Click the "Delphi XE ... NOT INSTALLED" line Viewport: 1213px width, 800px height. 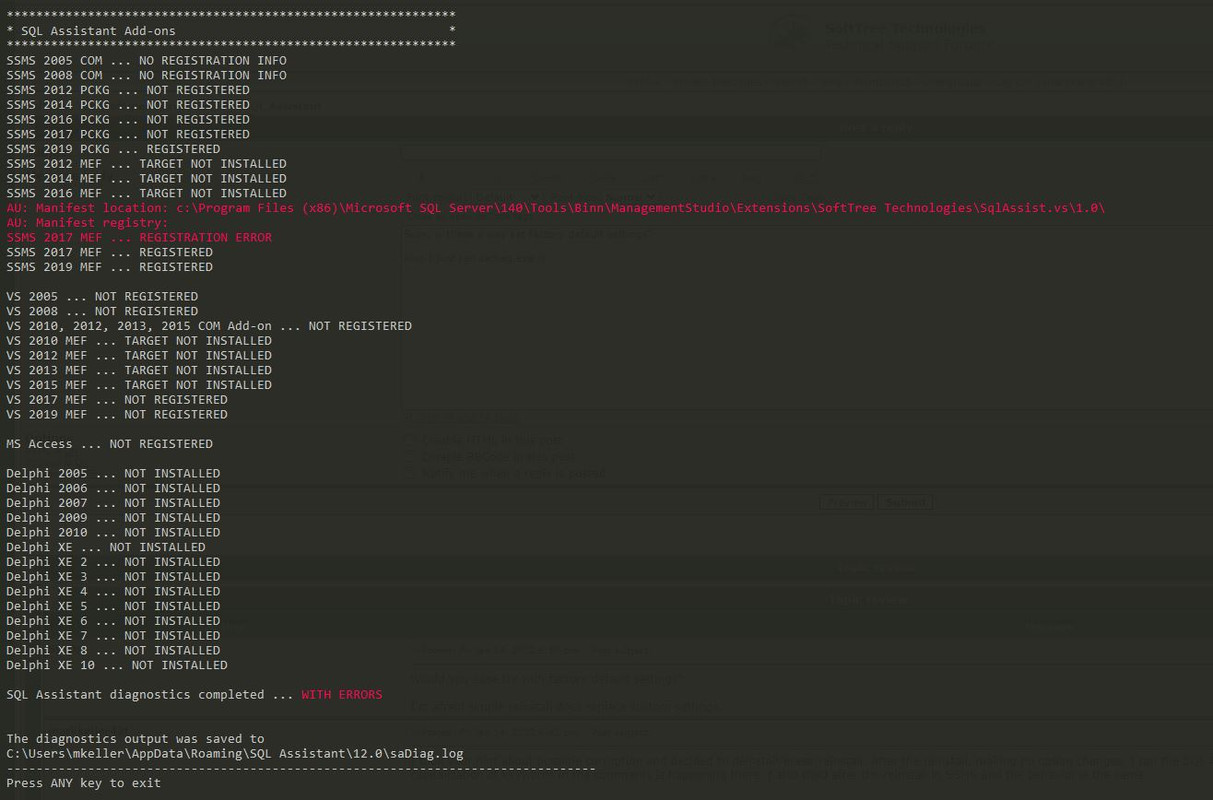(106, 547)
